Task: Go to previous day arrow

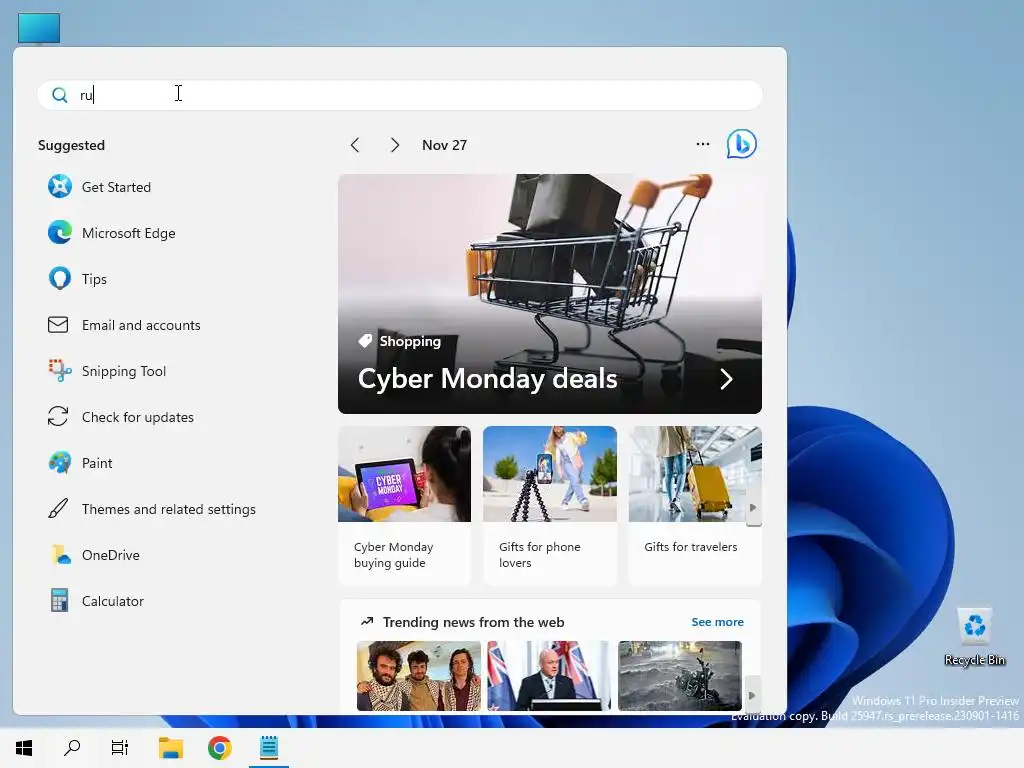Action: (x=355, y=145)
